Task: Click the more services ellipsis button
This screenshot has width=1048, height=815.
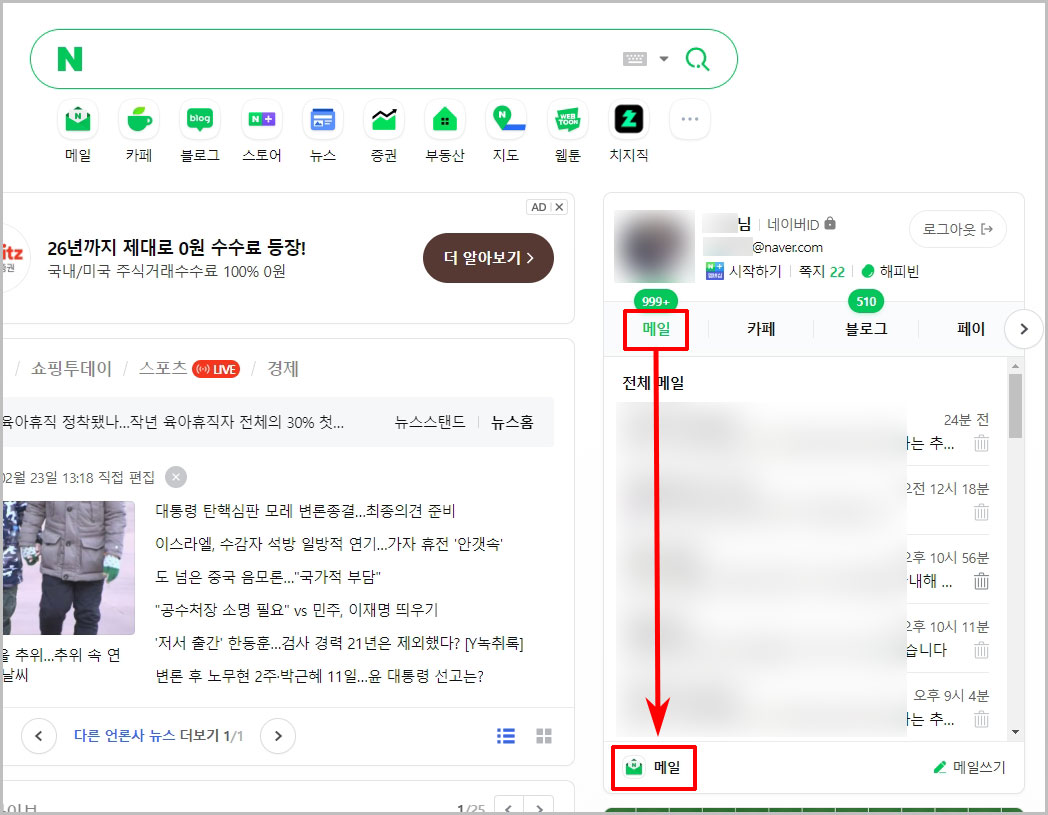Action: pyautogui.click(x=689, y=118)
